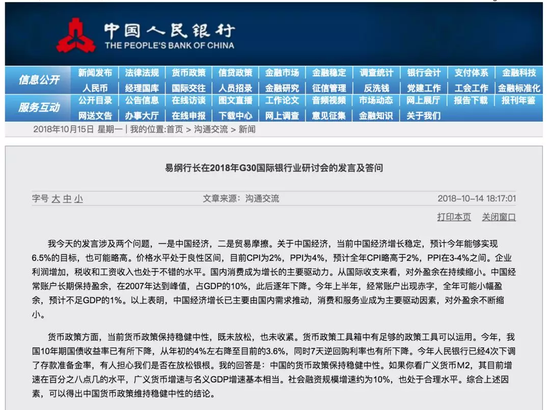Select the 信息公开 section header
This screenshot has height=410, width=550.
pyautogui.click(x=39, y=80)
